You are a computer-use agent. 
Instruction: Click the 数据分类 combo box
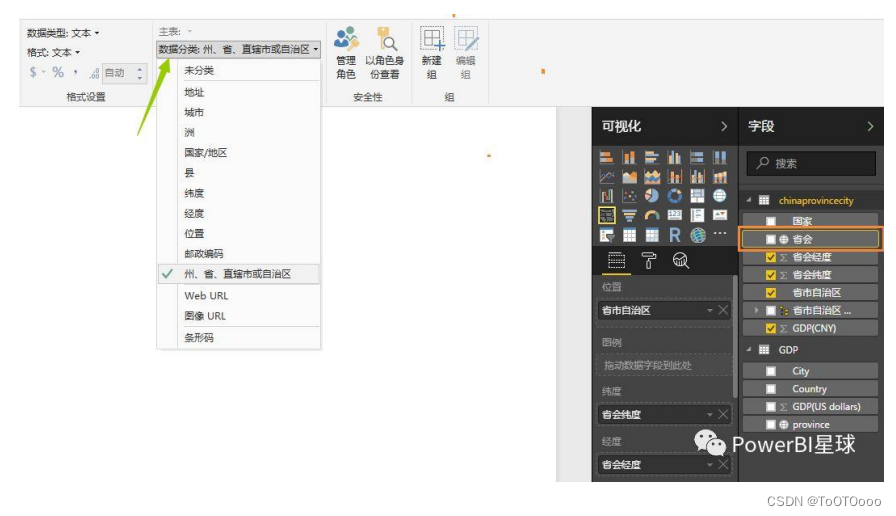click(x=238, y=50)
